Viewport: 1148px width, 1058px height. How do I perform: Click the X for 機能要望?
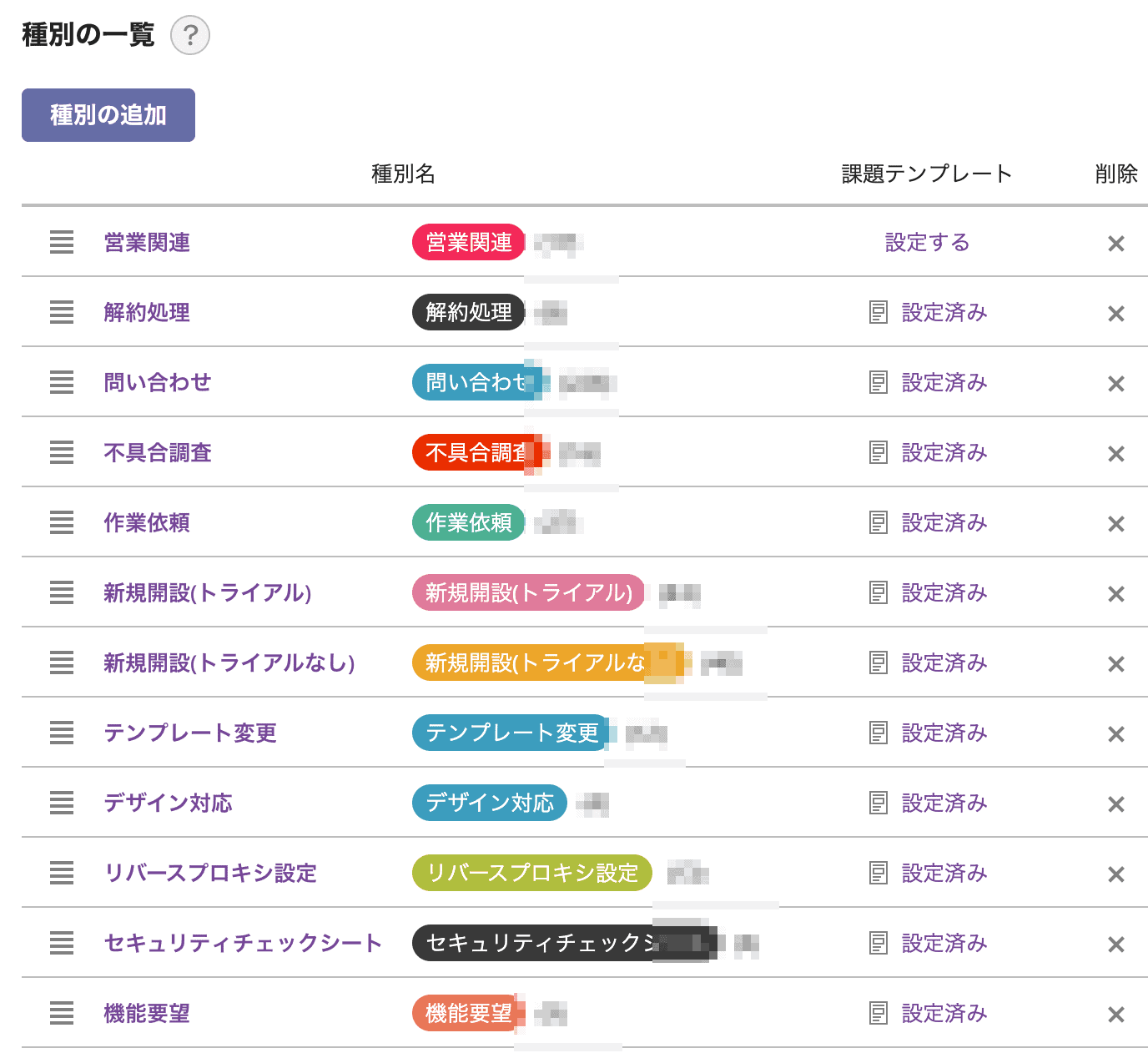click(1116, 1015)
